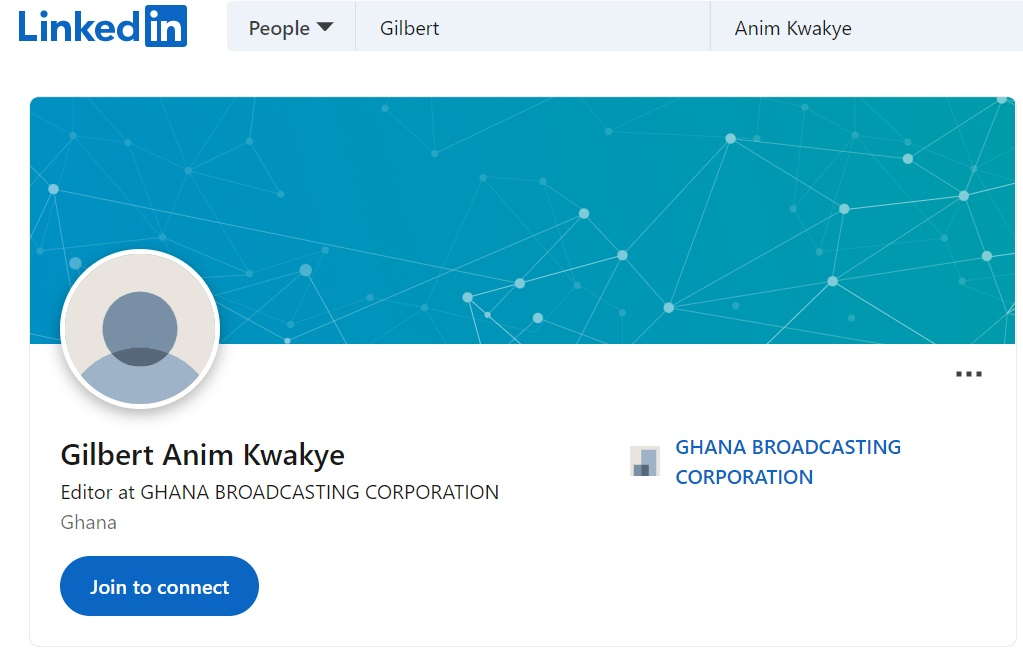Click the downward arrow next to People
This screenshot has width=1023, height=651.
point(325,27)
